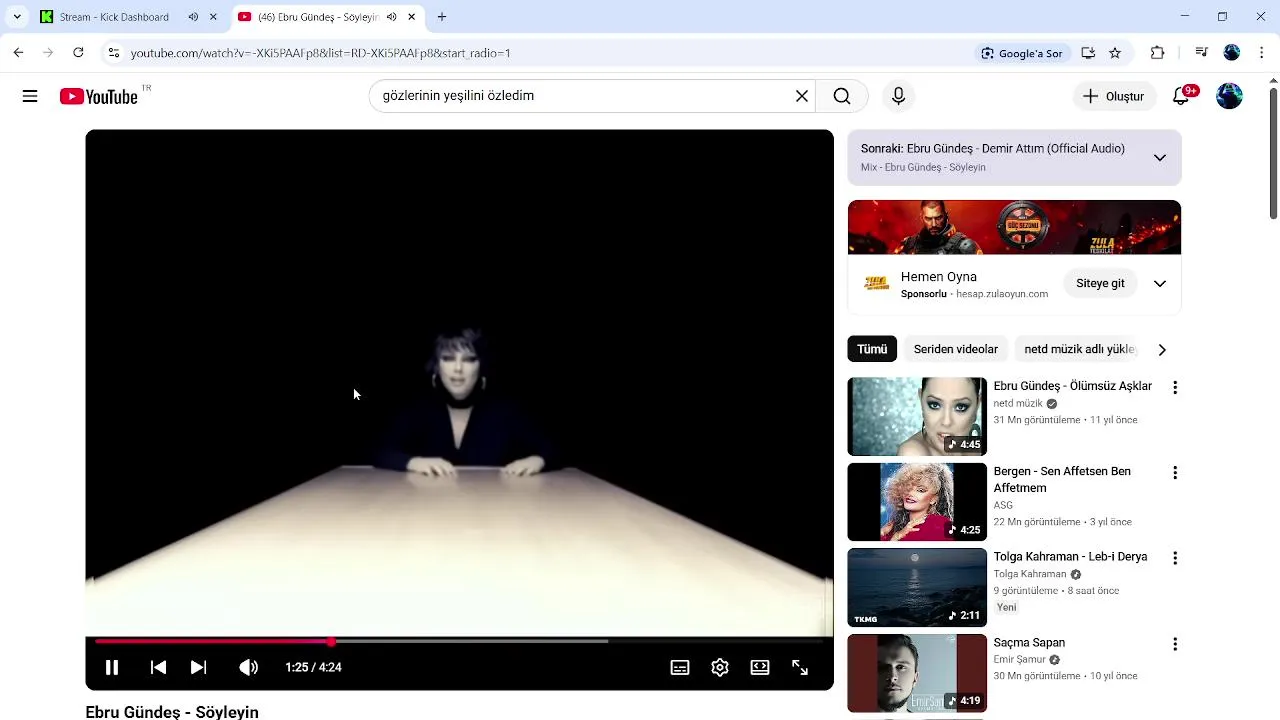Viewport: 1280px width, 720px height.
Task: Mute the Ebru Gündeş tab audio
Action: tap(391, 17)
